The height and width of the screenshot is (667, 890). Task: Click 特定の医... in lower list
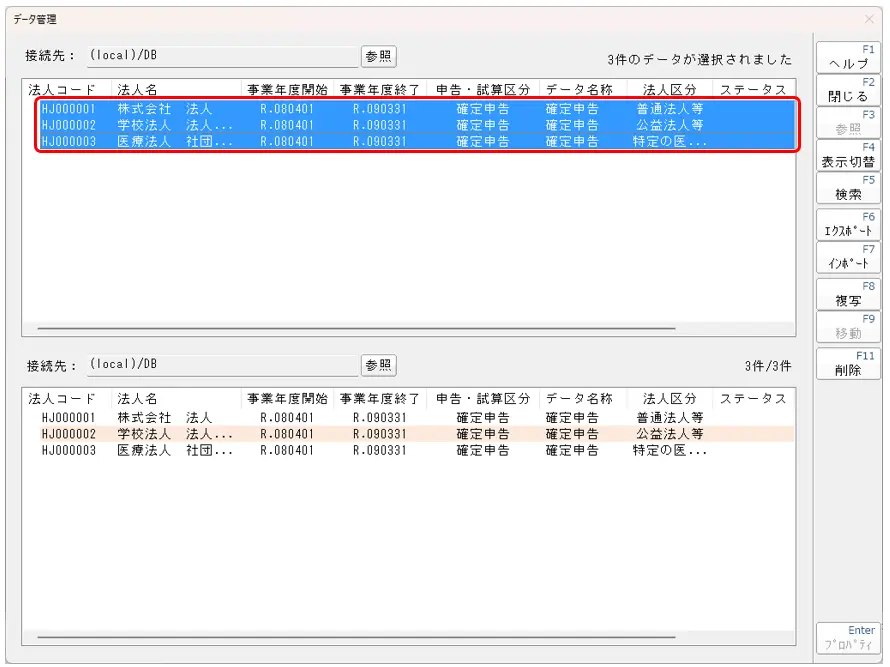coord(670,451)
